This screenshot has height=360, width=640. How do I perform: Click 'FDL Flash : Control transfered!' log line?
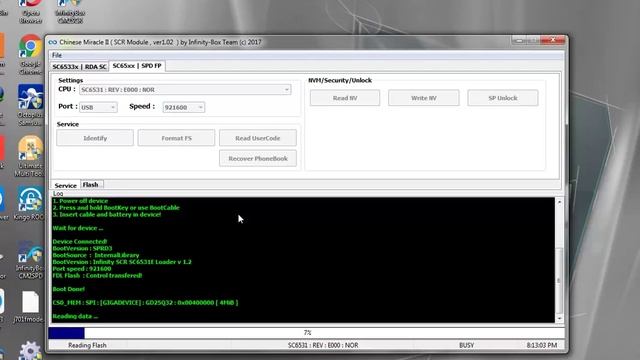[97, 276]
